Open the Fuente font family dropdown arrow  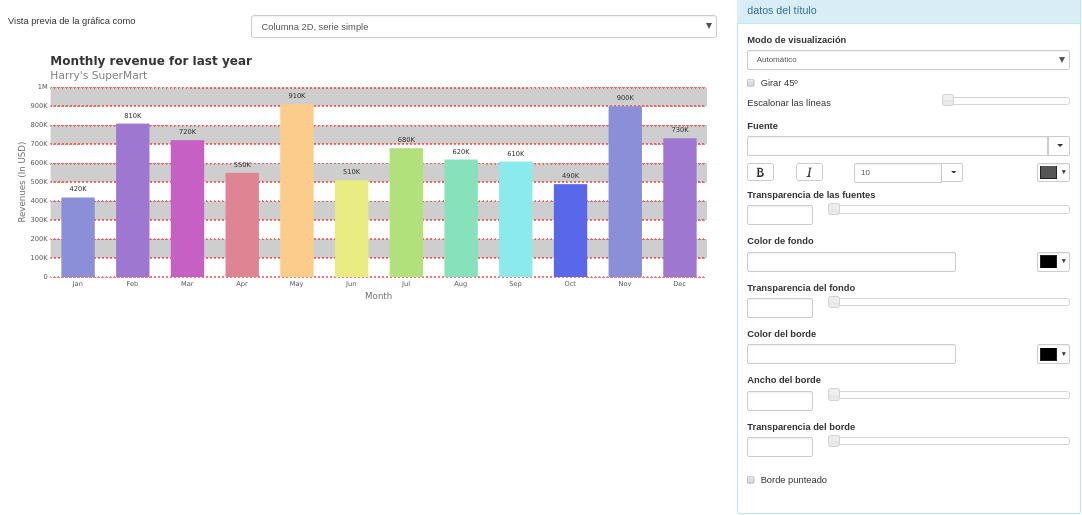[1059, 146]
